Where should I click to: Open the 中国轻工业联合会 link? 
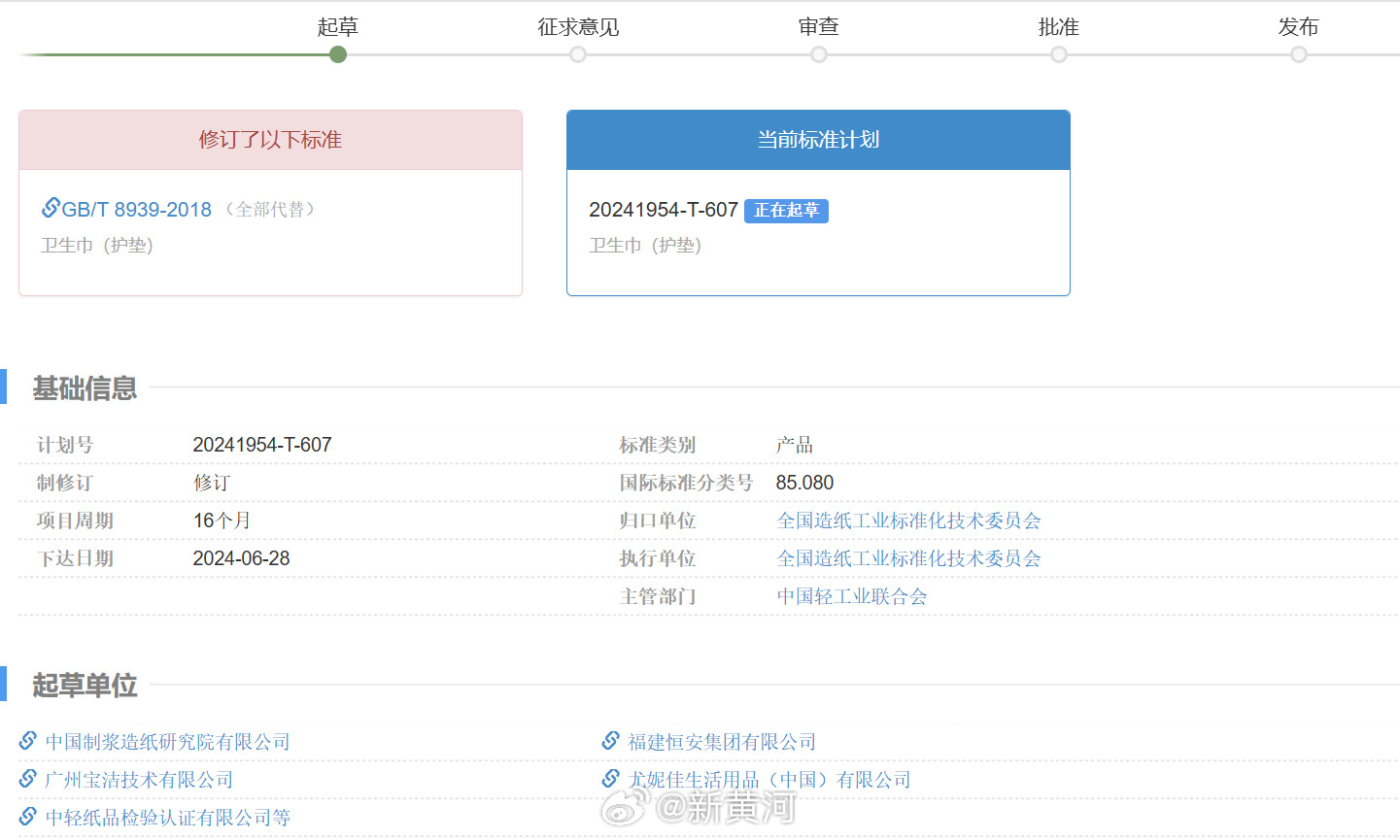pyautogui.click(x=852, y=596)
